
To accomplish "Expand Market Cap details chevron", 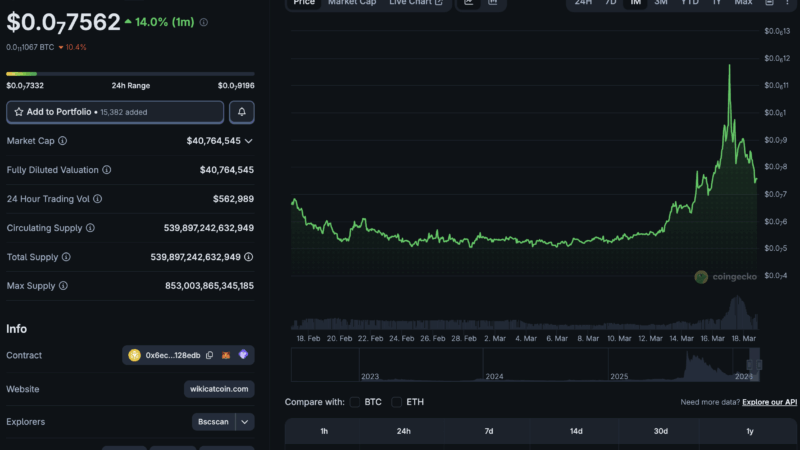I will pyautogui.click(x=248, y=141).
